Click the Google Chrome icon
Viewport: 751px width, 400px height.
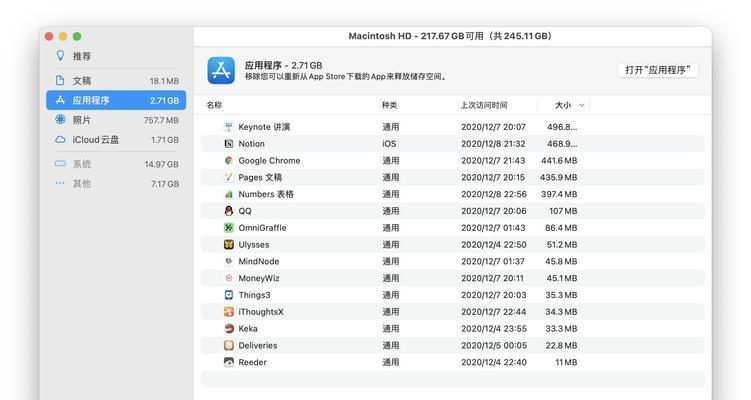[229, 160]
